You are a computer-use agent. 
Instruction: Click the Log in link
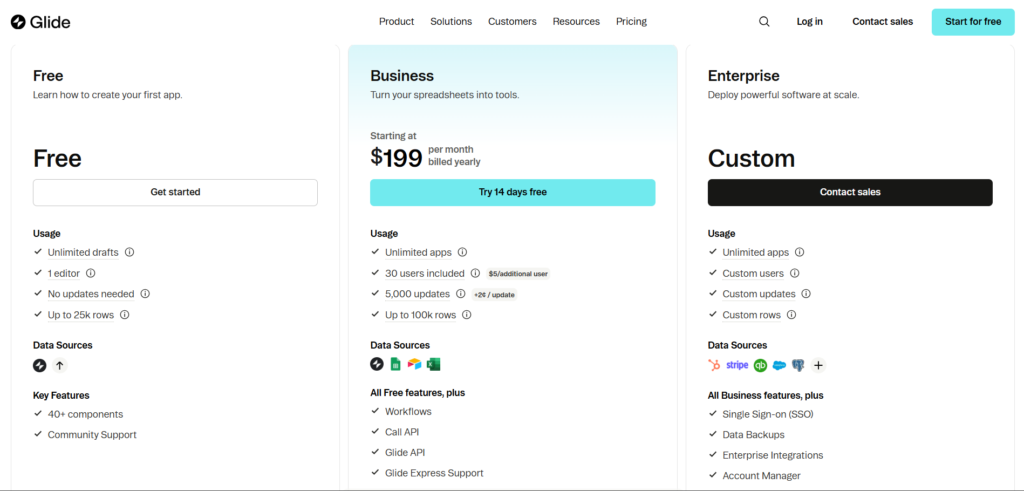pos(810,22)
